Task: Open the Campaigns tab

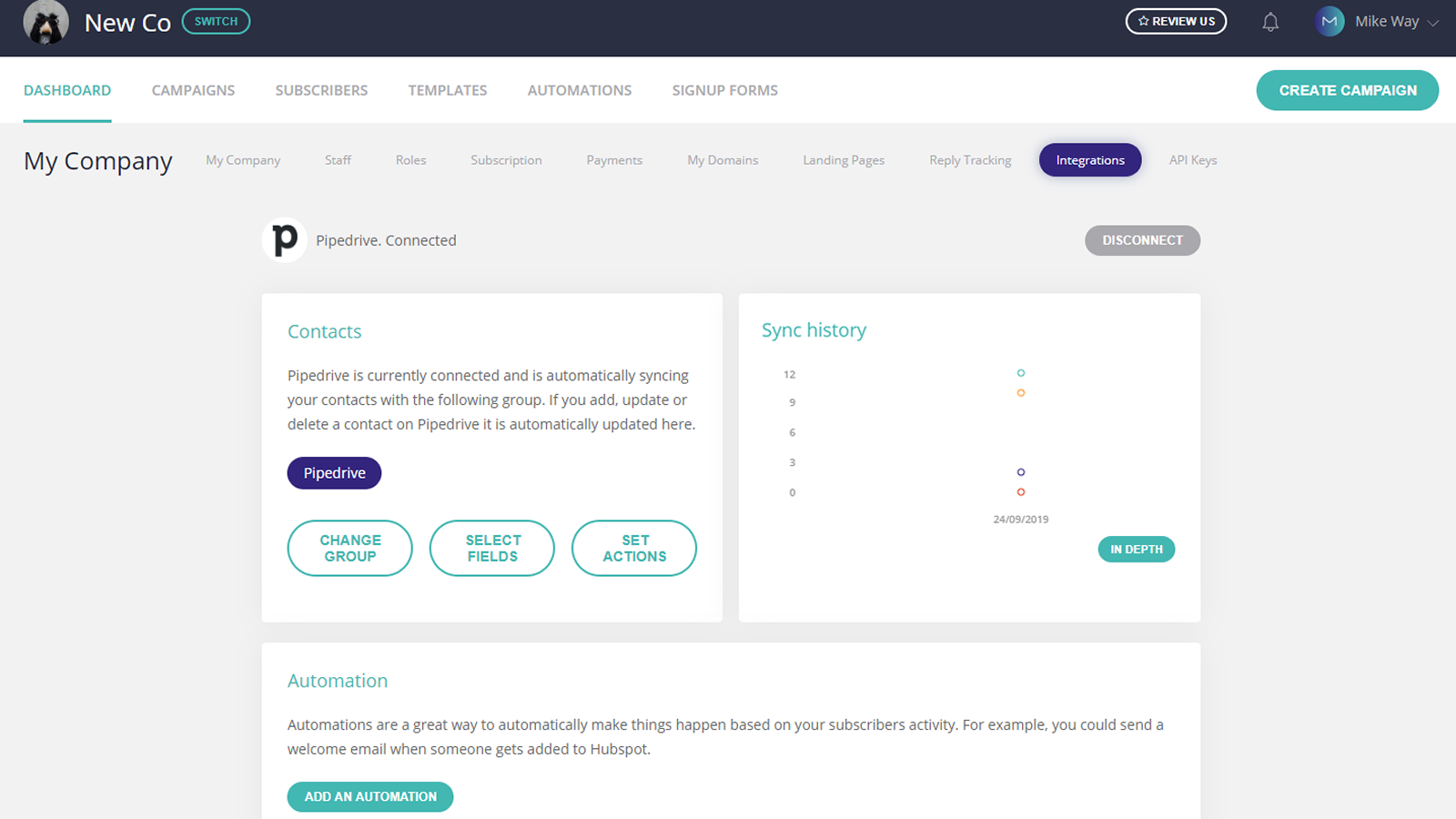Action: (x=193, y=90)
